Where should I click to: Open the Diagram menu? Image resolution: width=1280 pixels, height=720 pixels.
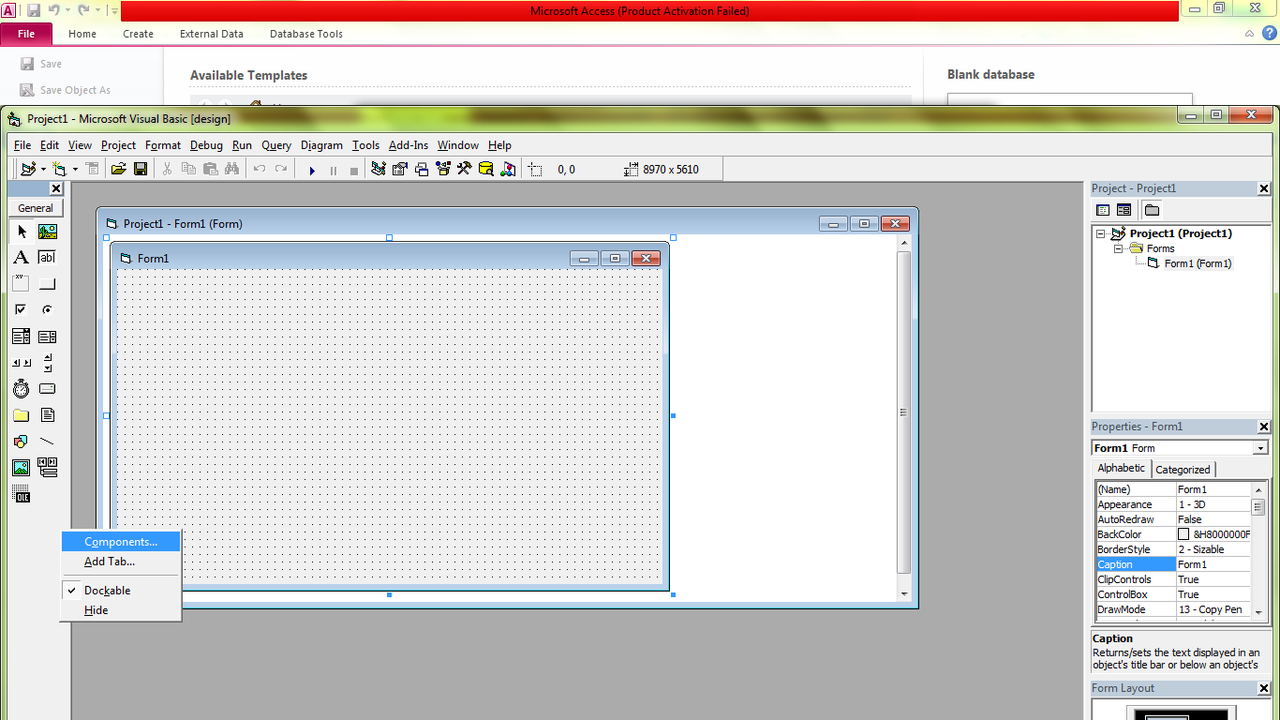point(322,145)
